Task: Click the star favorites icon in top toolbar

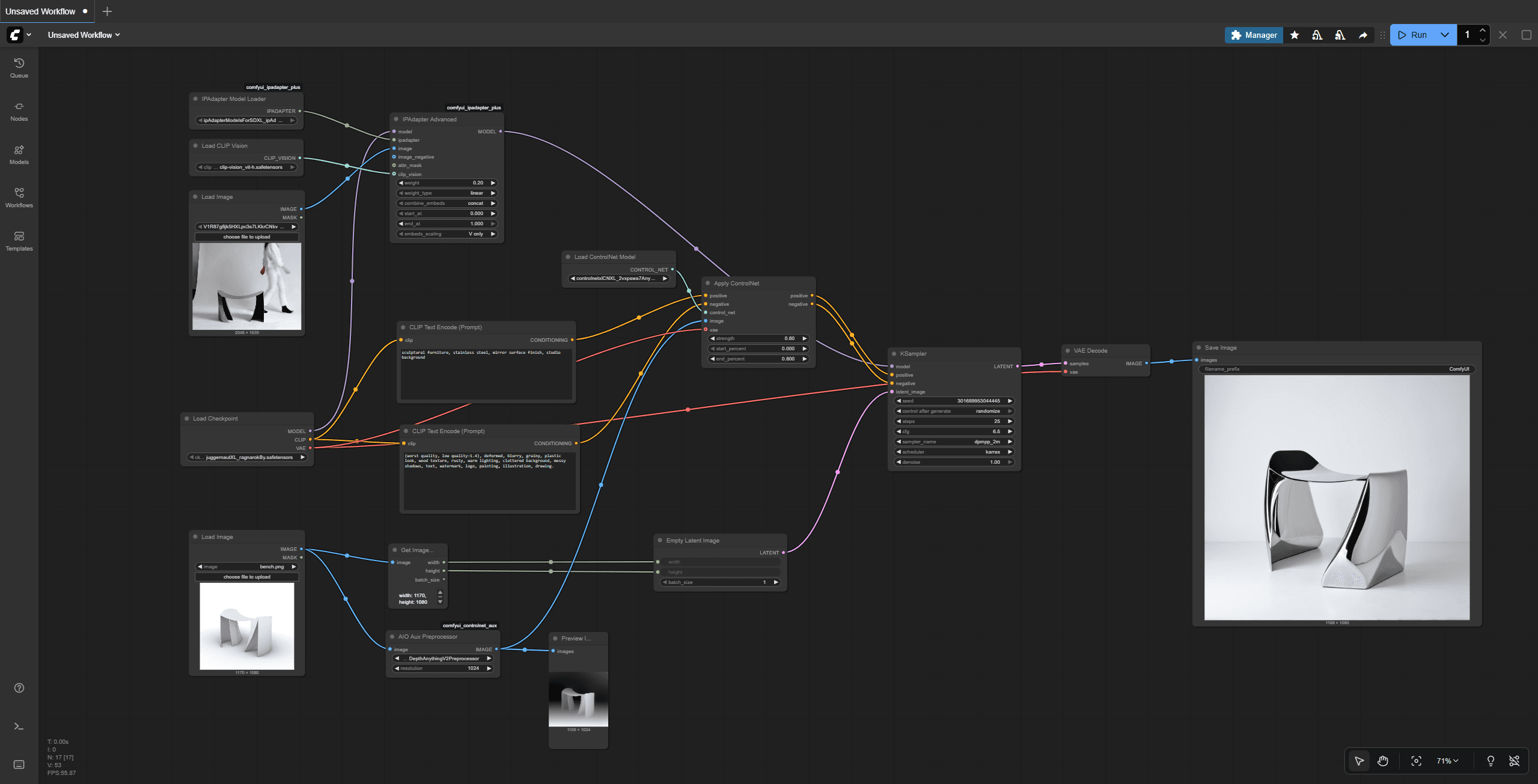Action: tap(1295, 35)
